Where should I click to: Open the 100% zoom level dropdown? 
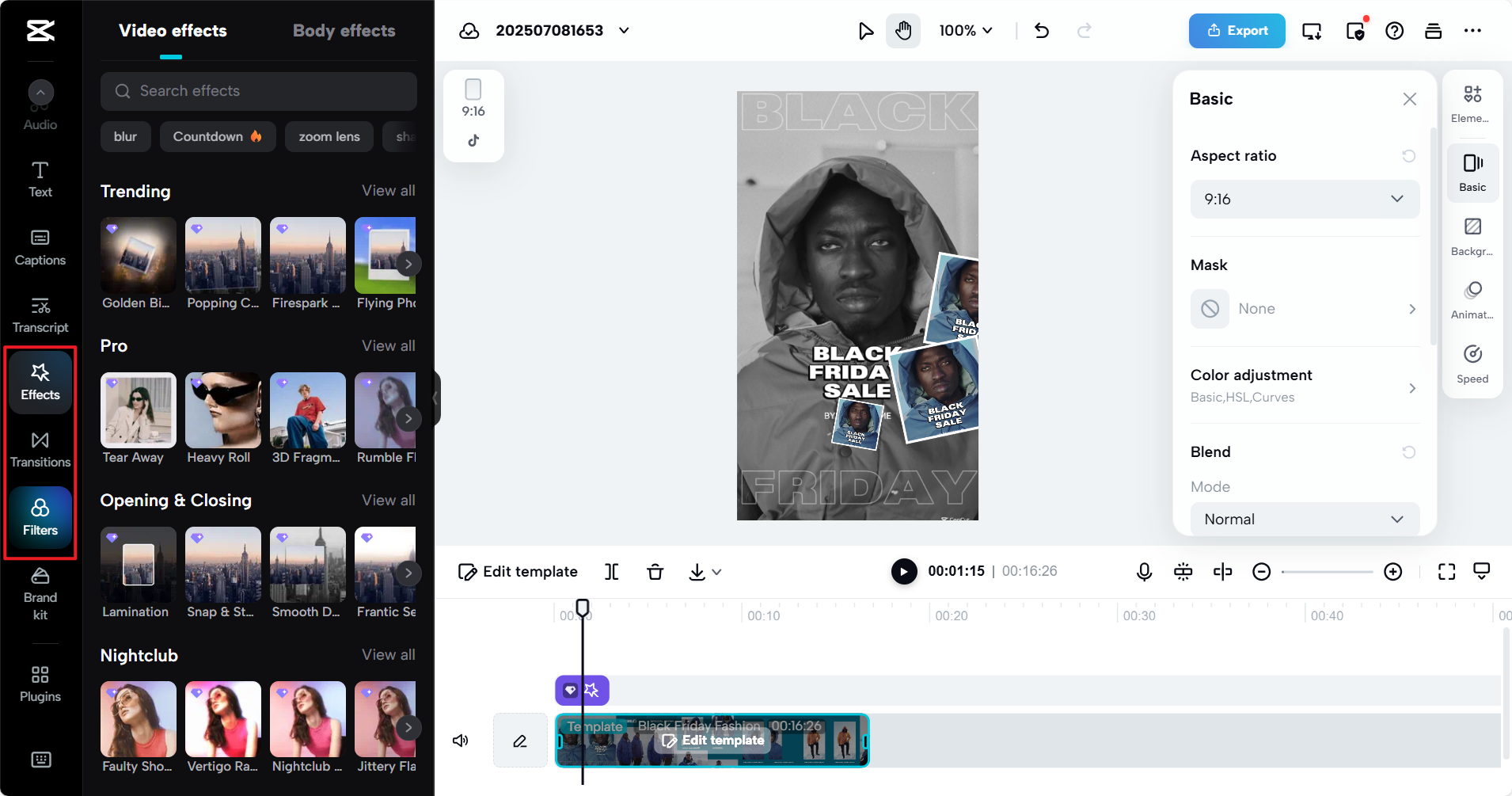click(x=964, y=31)
